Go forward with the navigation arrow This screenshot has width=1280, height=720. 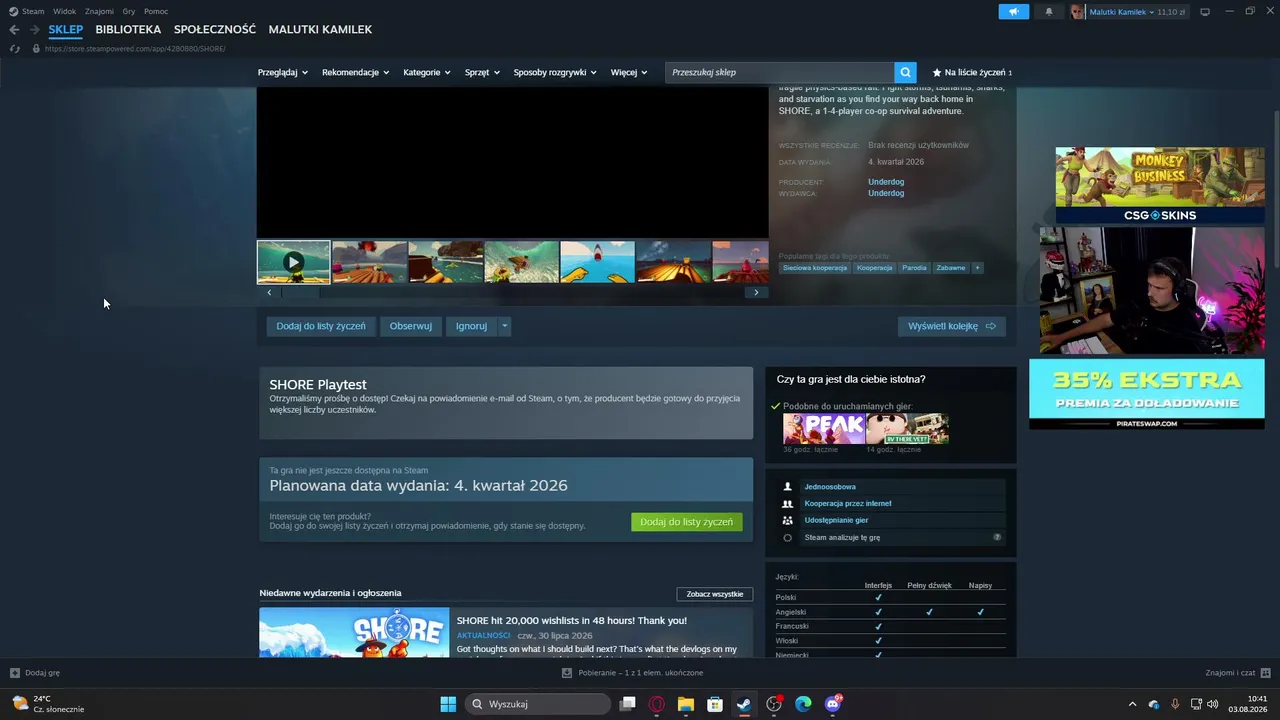click(x=35, y=30)
